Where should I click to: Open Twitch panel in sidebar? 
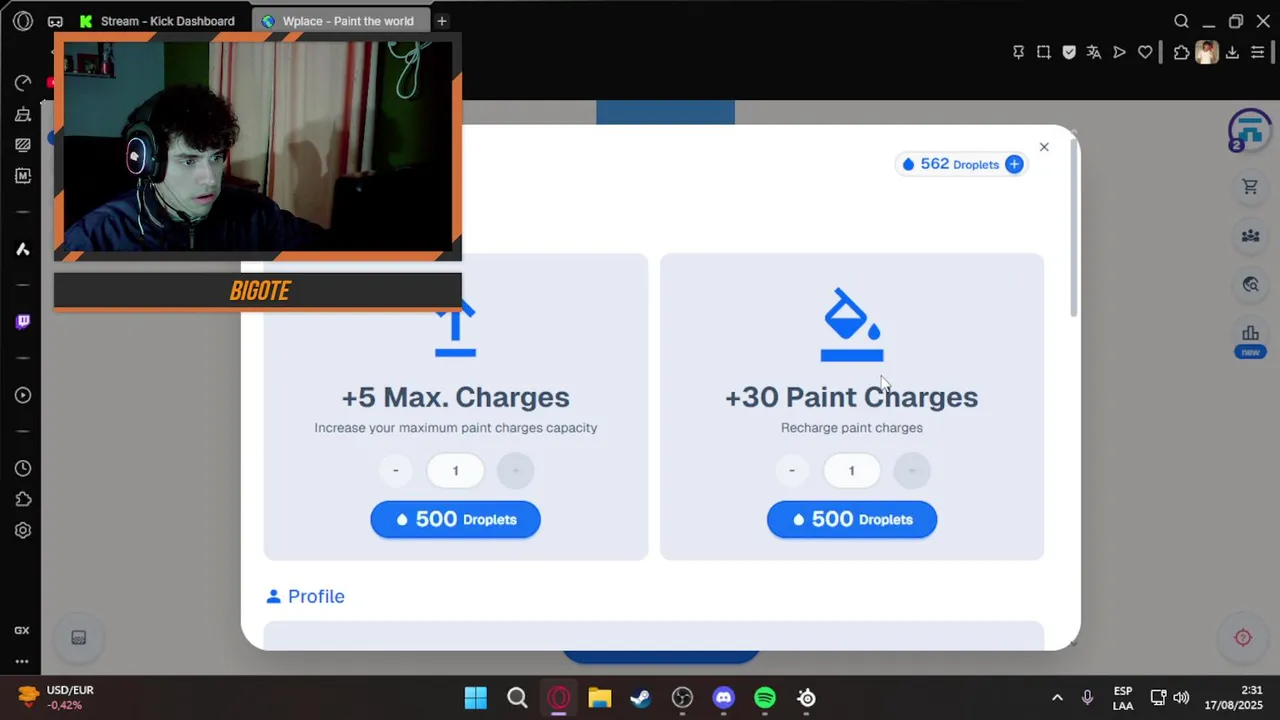click(23, 321)
